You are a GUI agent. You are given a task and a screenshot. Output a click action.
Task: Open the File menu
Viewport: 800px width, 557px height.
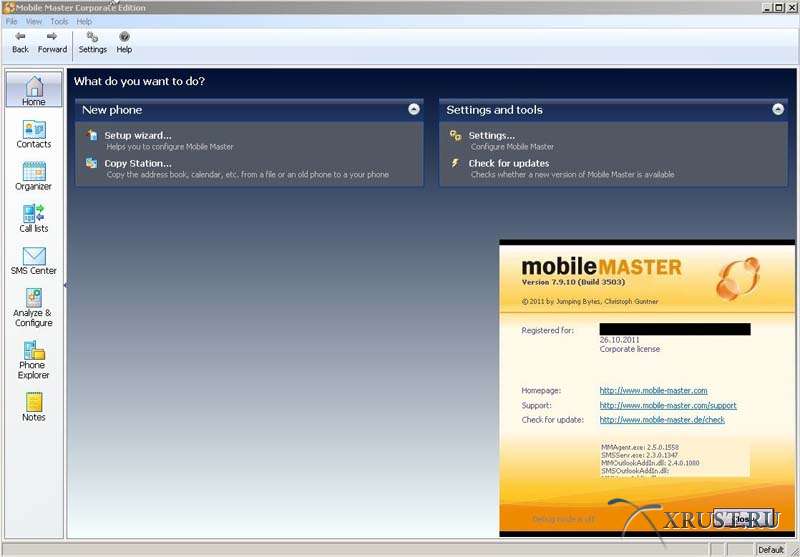point(12,21)
